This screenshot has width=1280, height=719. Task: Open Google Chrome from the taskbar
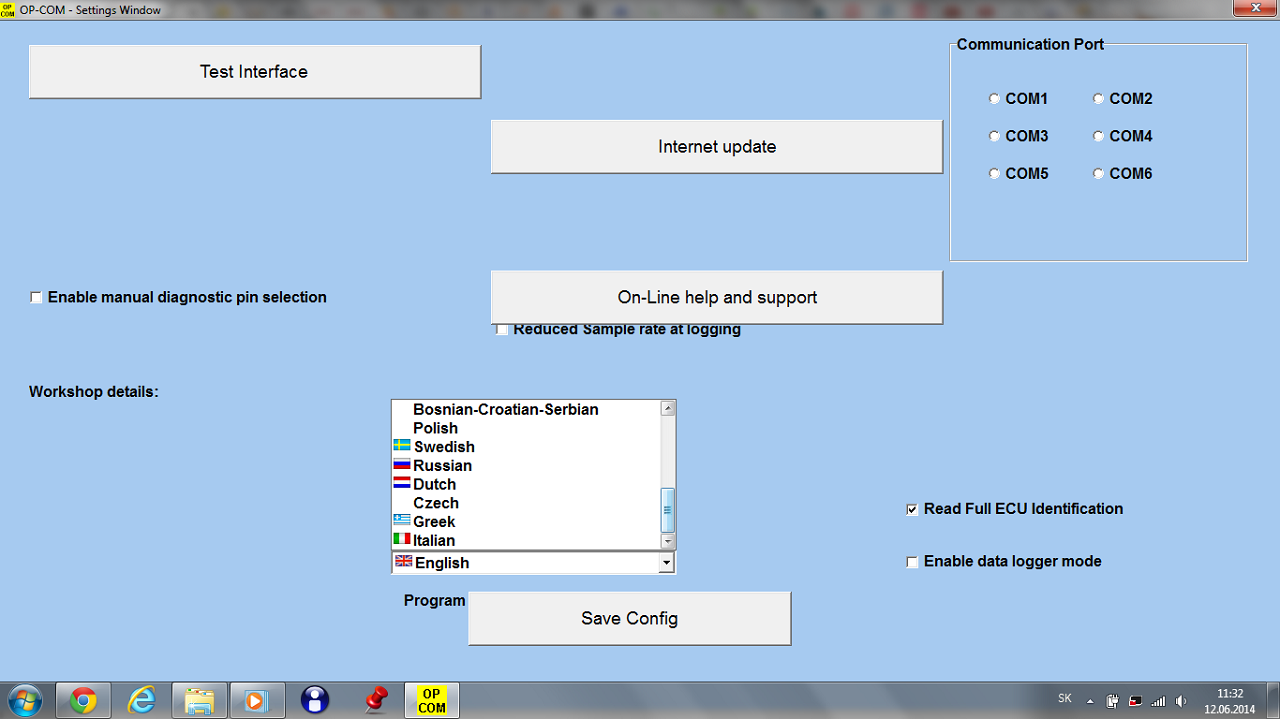point(83,700)
